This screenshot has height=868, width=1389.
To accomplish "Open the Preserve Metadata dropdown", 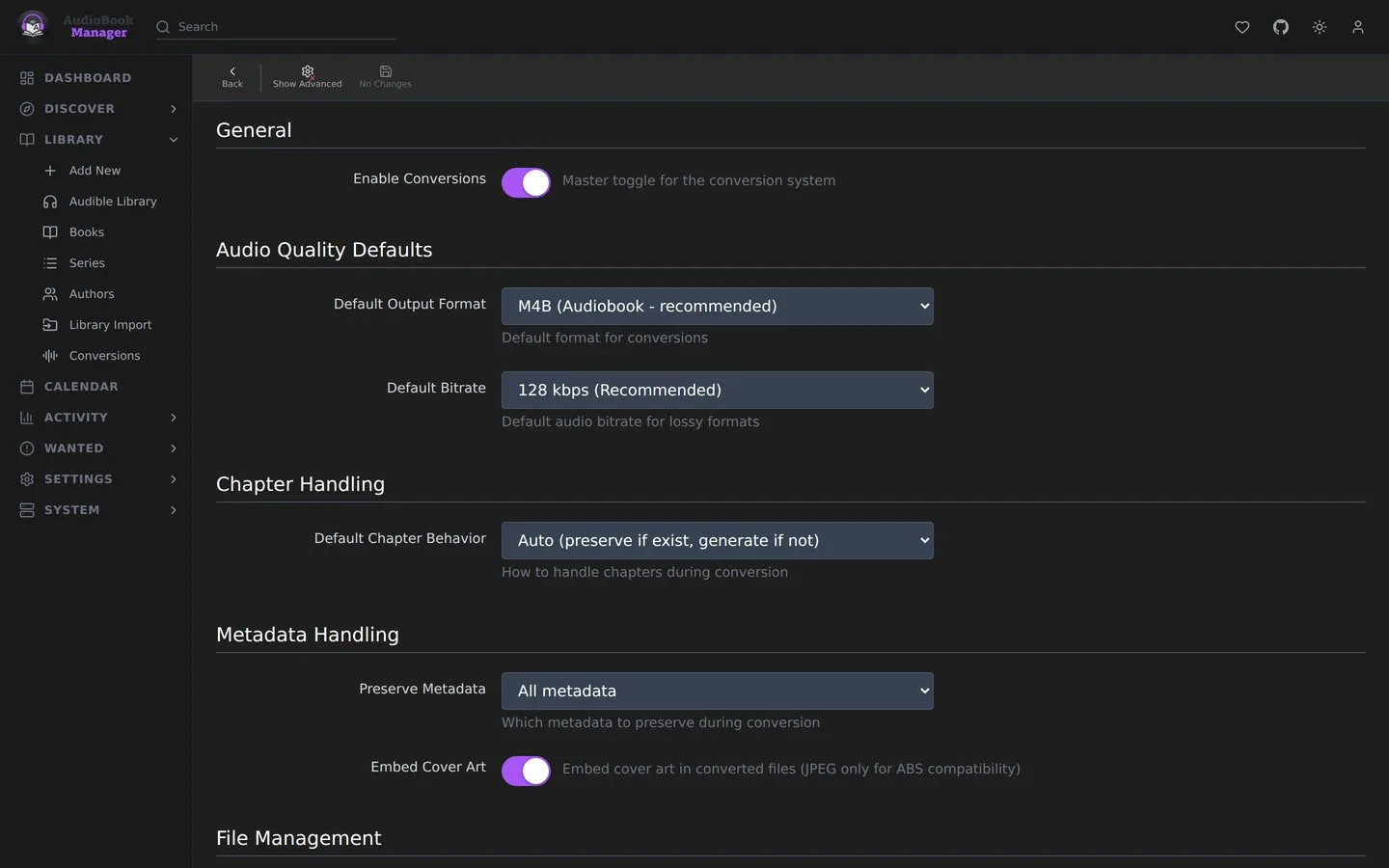I will point(718,692).
